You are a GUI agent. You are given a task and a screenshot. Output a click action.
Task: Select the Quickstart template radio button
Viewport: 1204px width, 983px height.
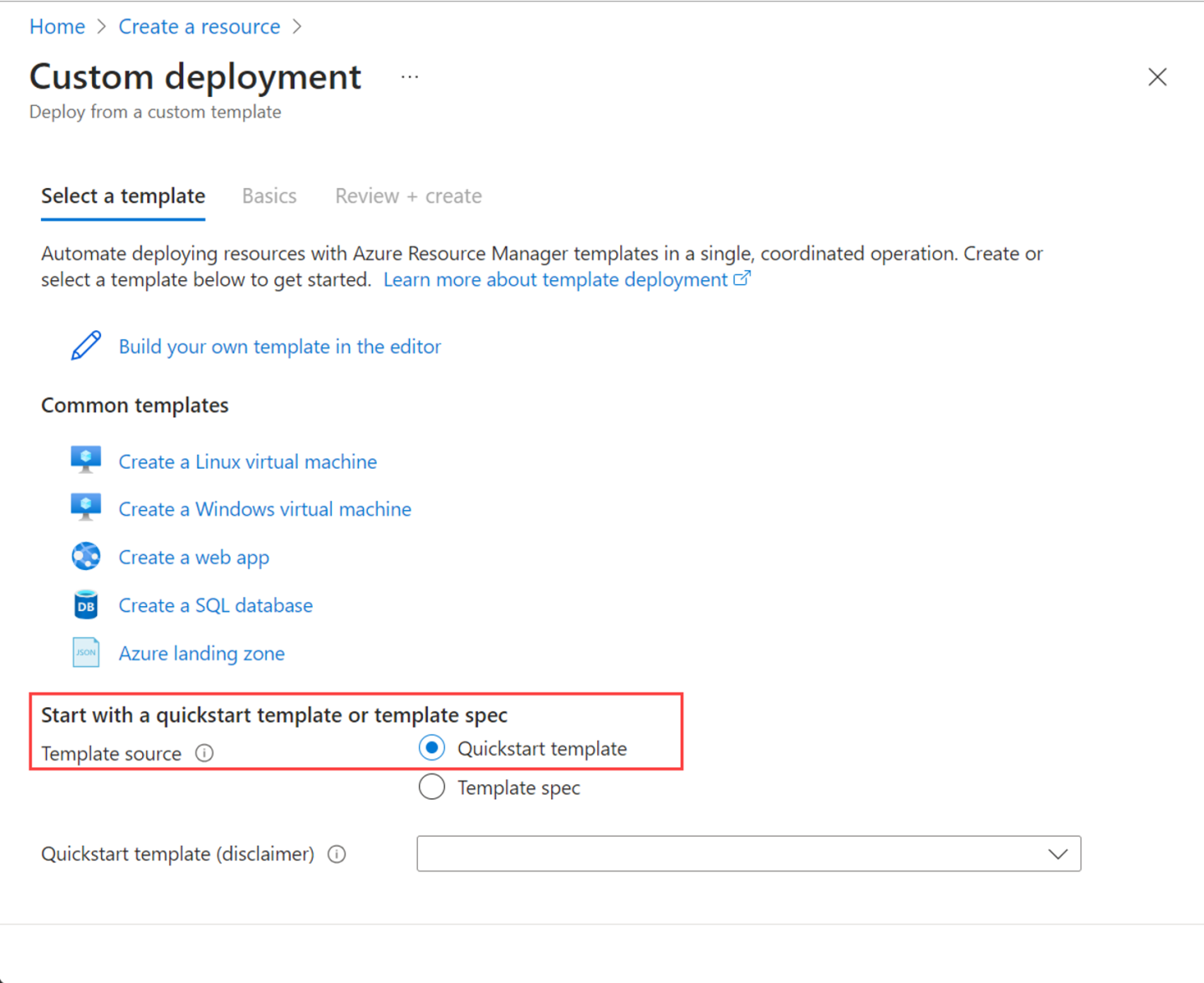pos(432,748)
